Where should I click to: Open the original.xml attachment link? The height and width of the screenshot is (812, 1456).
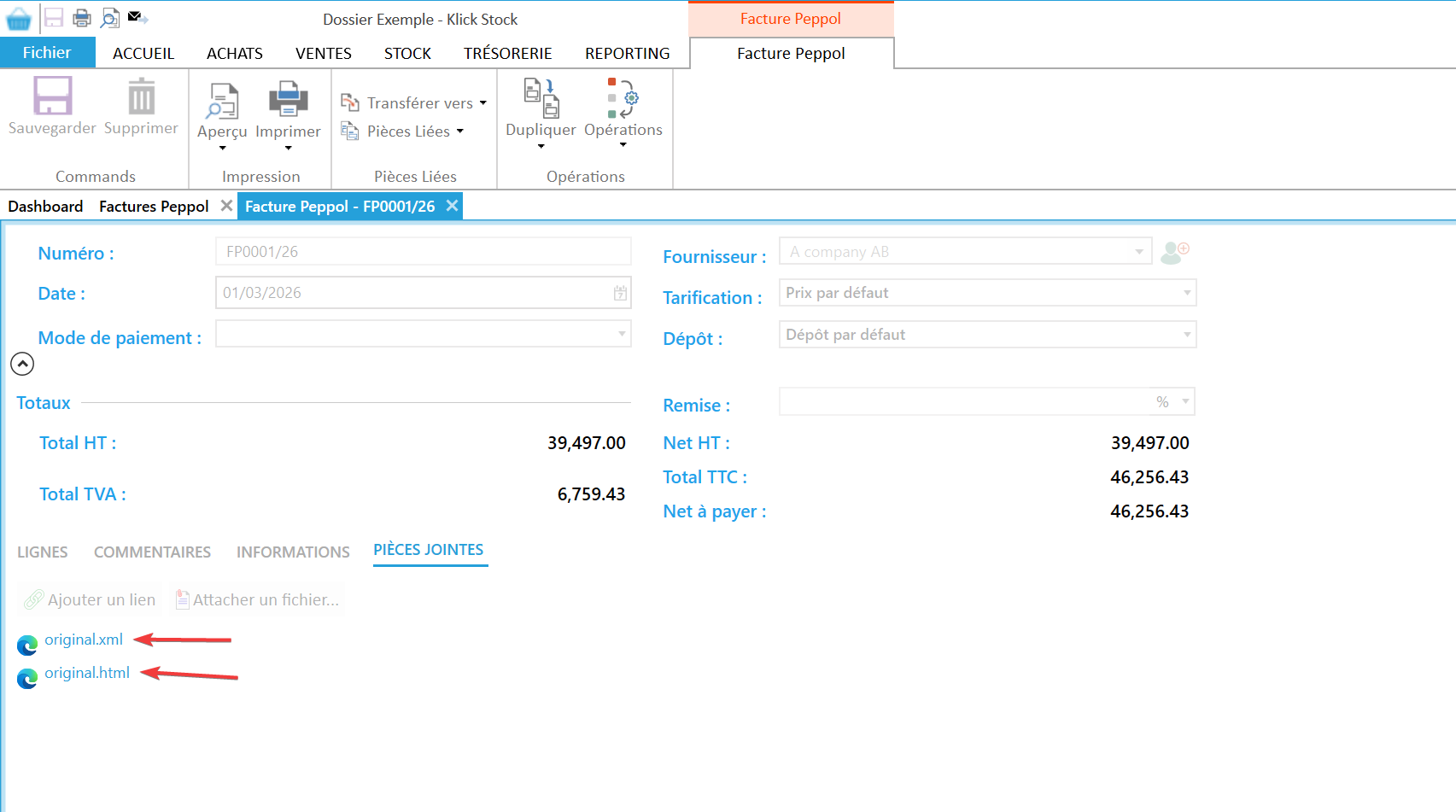click(83, 639)
